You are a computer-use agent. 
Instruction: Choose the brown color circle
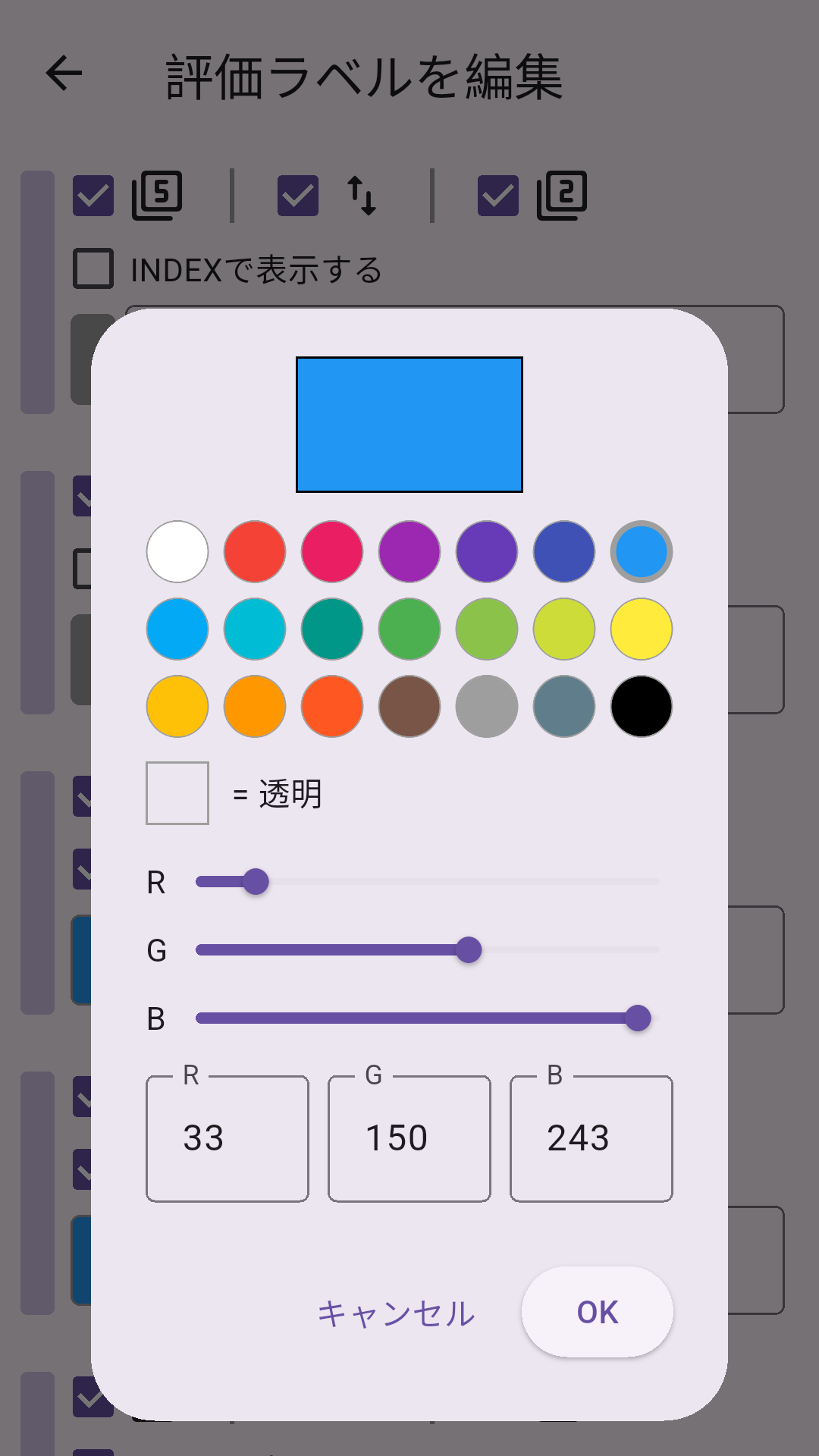[x=409, y=707]
